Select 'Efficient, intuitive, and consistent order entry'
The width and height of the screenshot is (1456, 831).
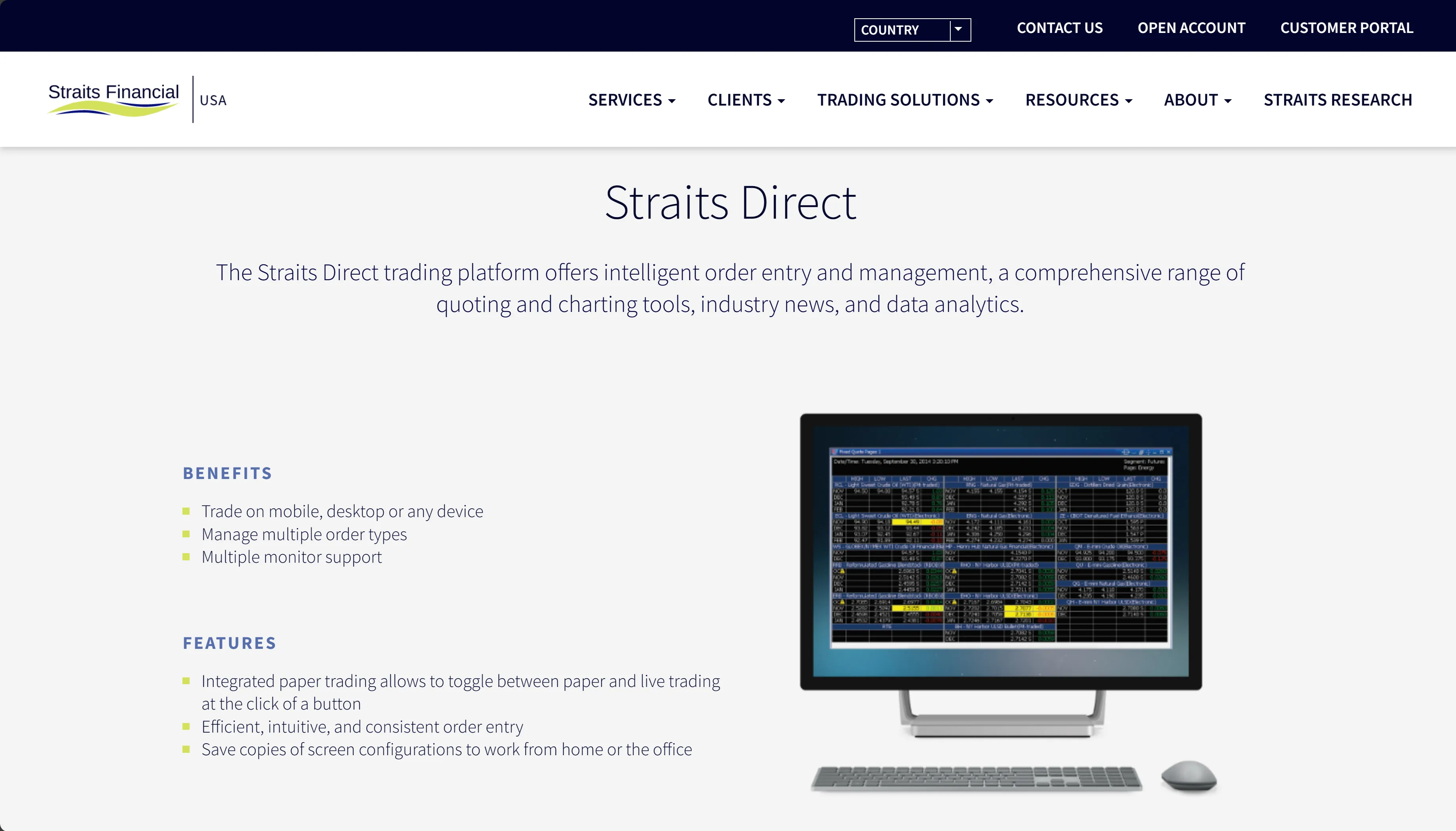click(x=362, y=727)
